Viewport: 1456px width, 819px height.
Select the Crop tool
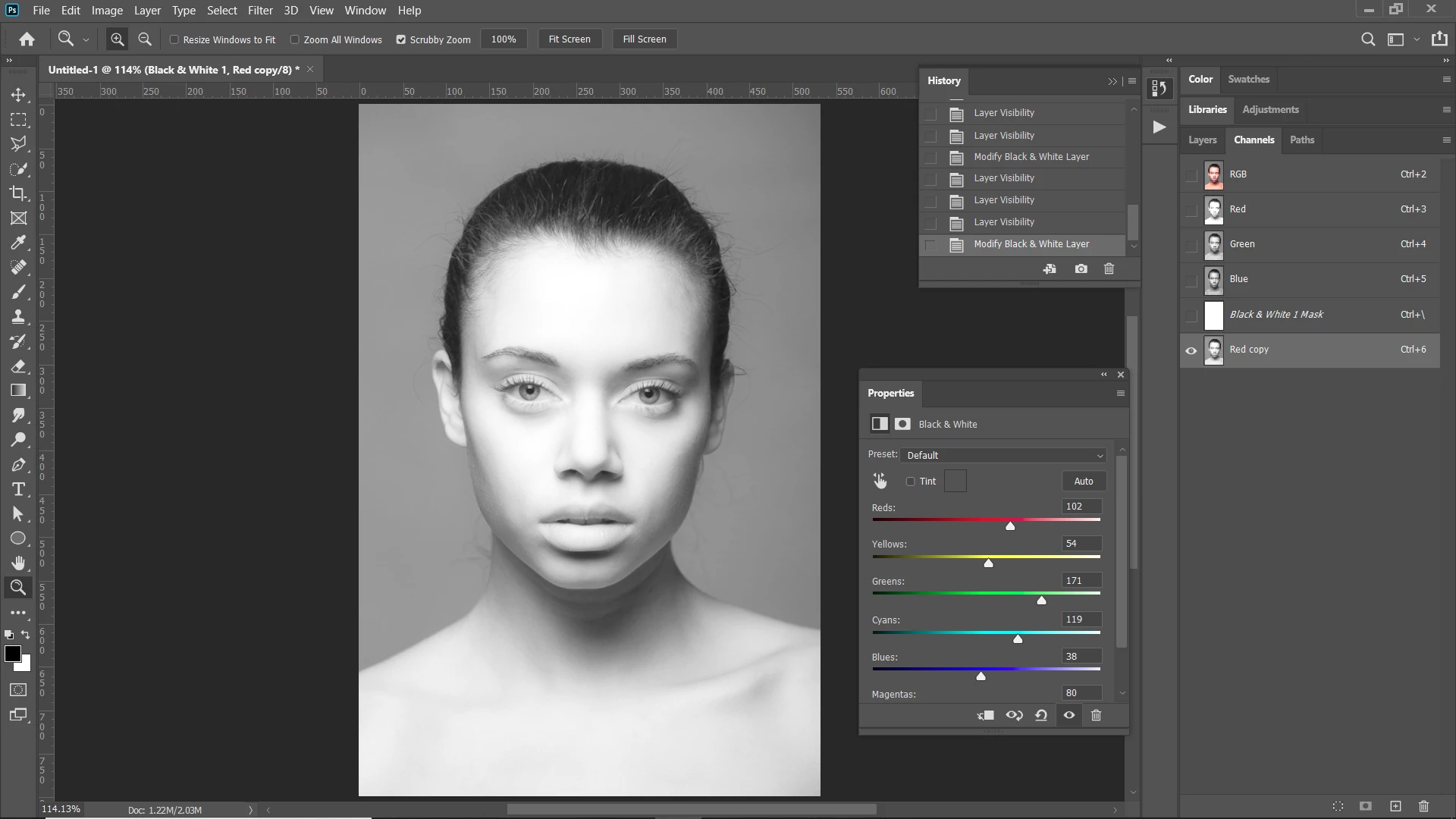pos(18,193)
